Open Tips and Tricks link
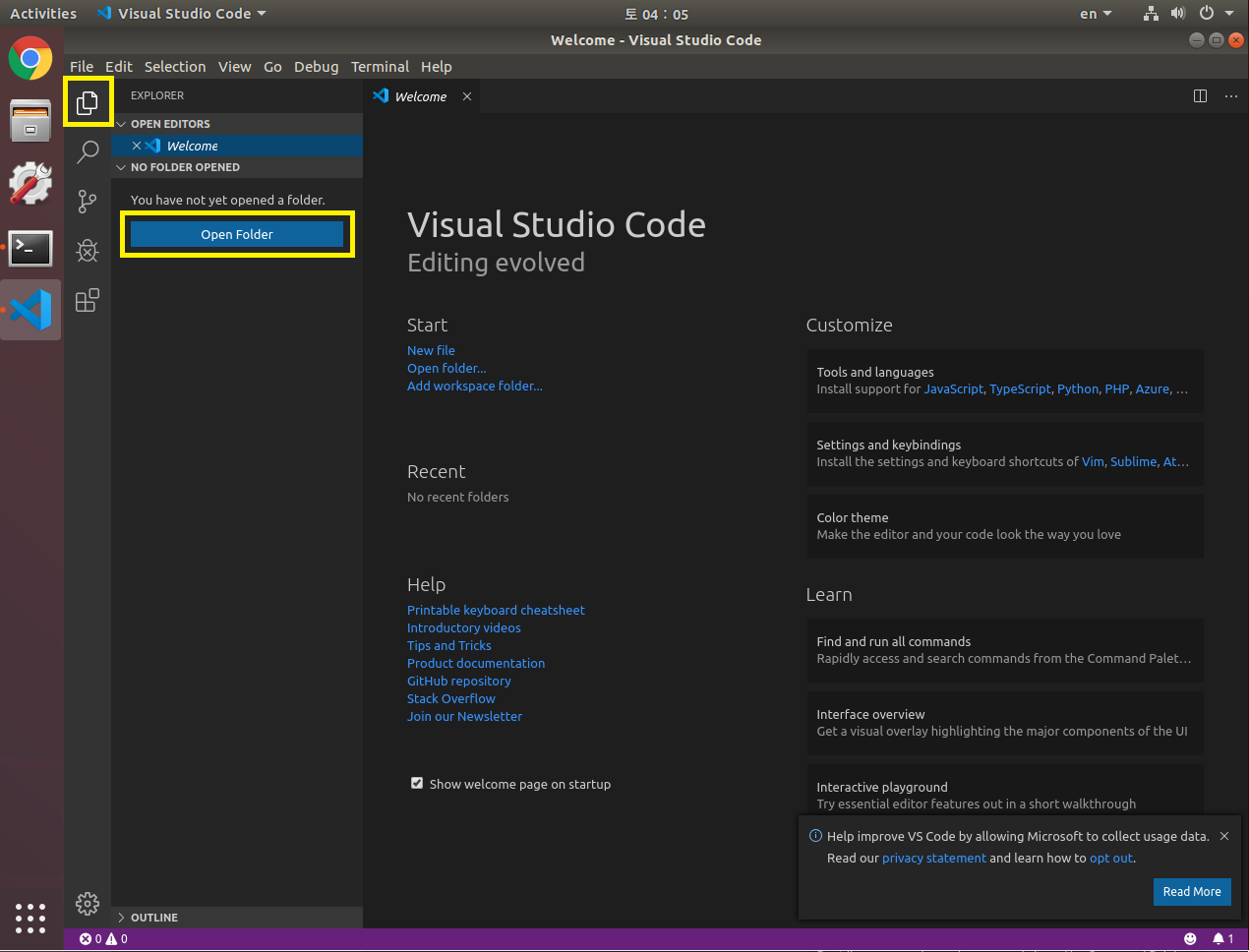The height and width of the screenshot is (952, 1249). [449, 645]
